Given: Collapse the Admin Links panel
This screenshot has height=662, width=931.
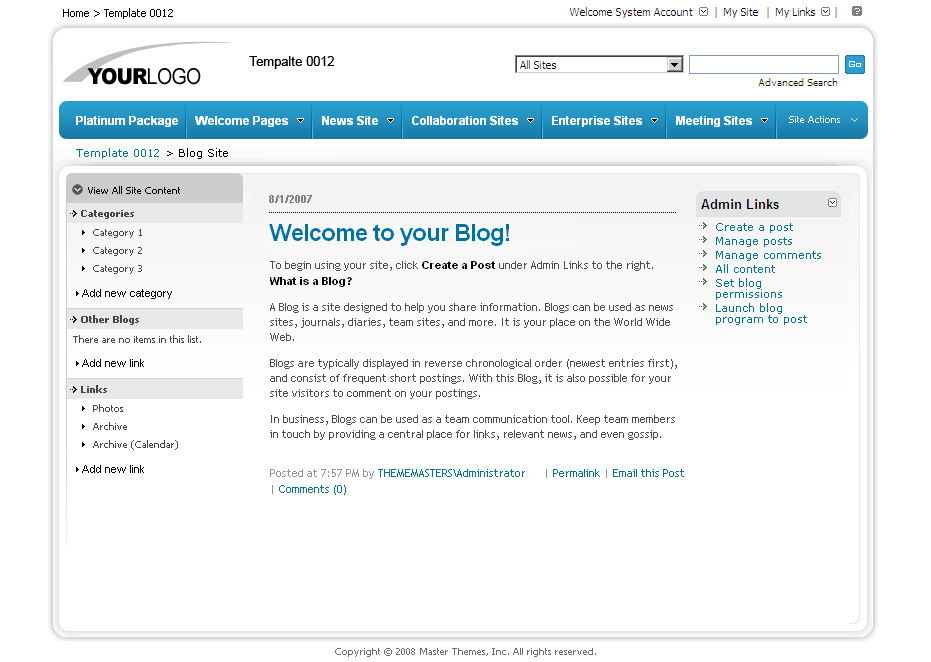Looking at the screenshot, I should click(832, 203).
